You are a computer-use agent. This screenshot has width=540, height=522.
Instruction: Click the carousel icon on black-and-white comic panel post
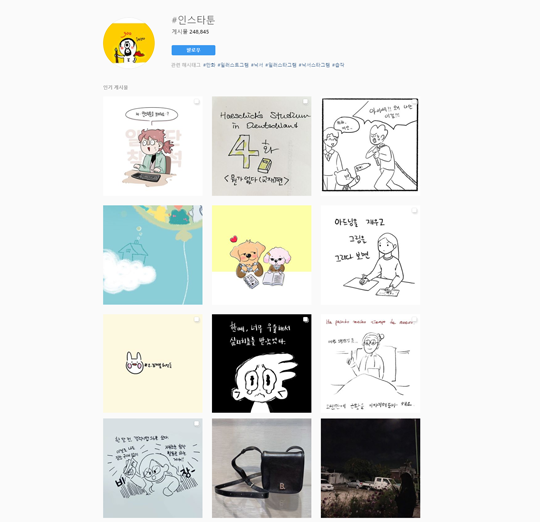[x=414, y=102]
